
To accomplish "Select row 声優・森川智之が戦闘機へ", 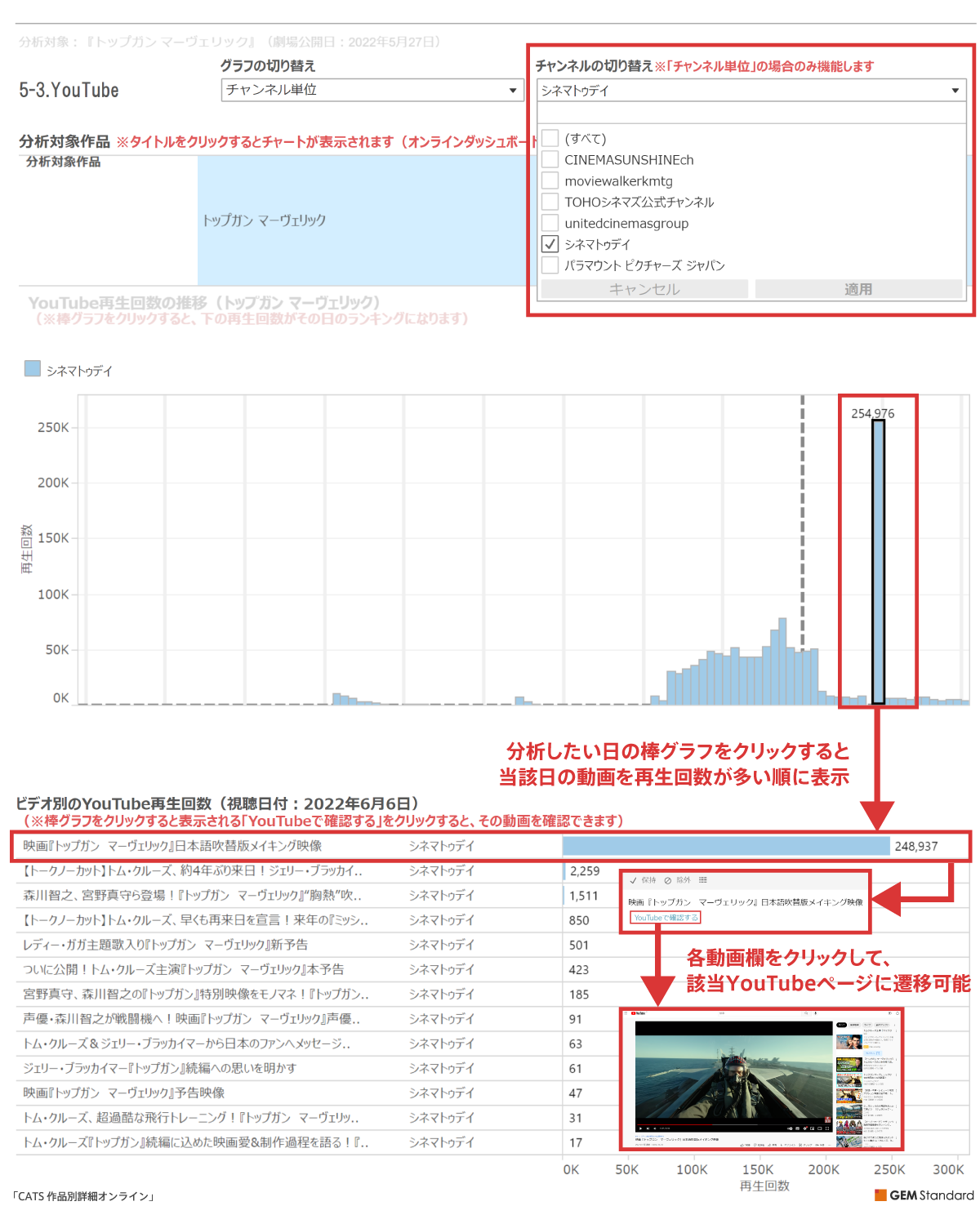I will 491,1019.
